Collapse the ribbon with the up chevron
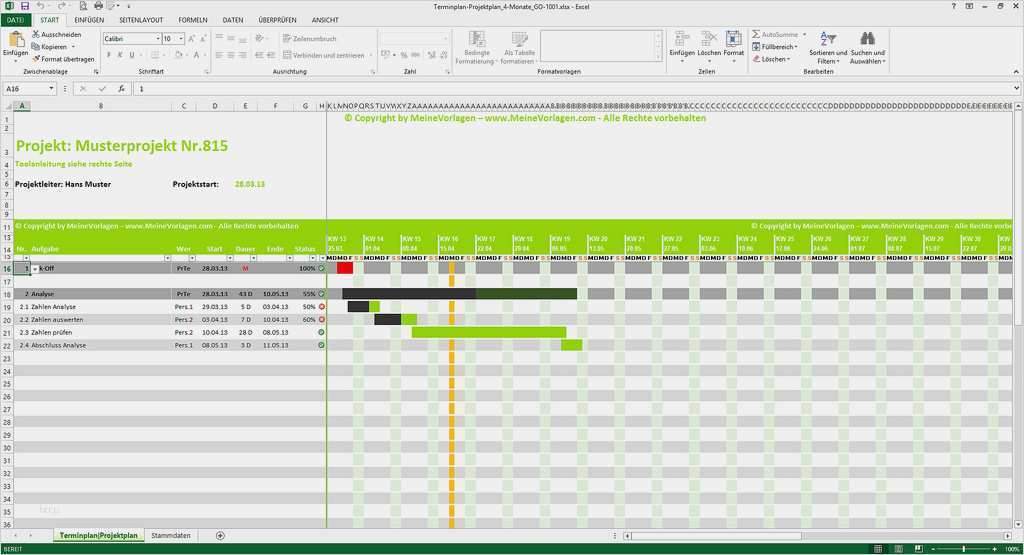This screenshot has height=555, width=1024. [1016, 71]
